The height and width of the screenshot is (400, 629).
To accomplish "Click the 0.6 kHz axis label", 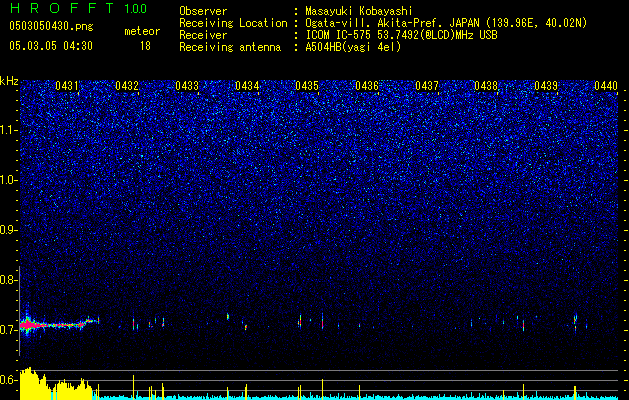I will (x=7, y=380).
